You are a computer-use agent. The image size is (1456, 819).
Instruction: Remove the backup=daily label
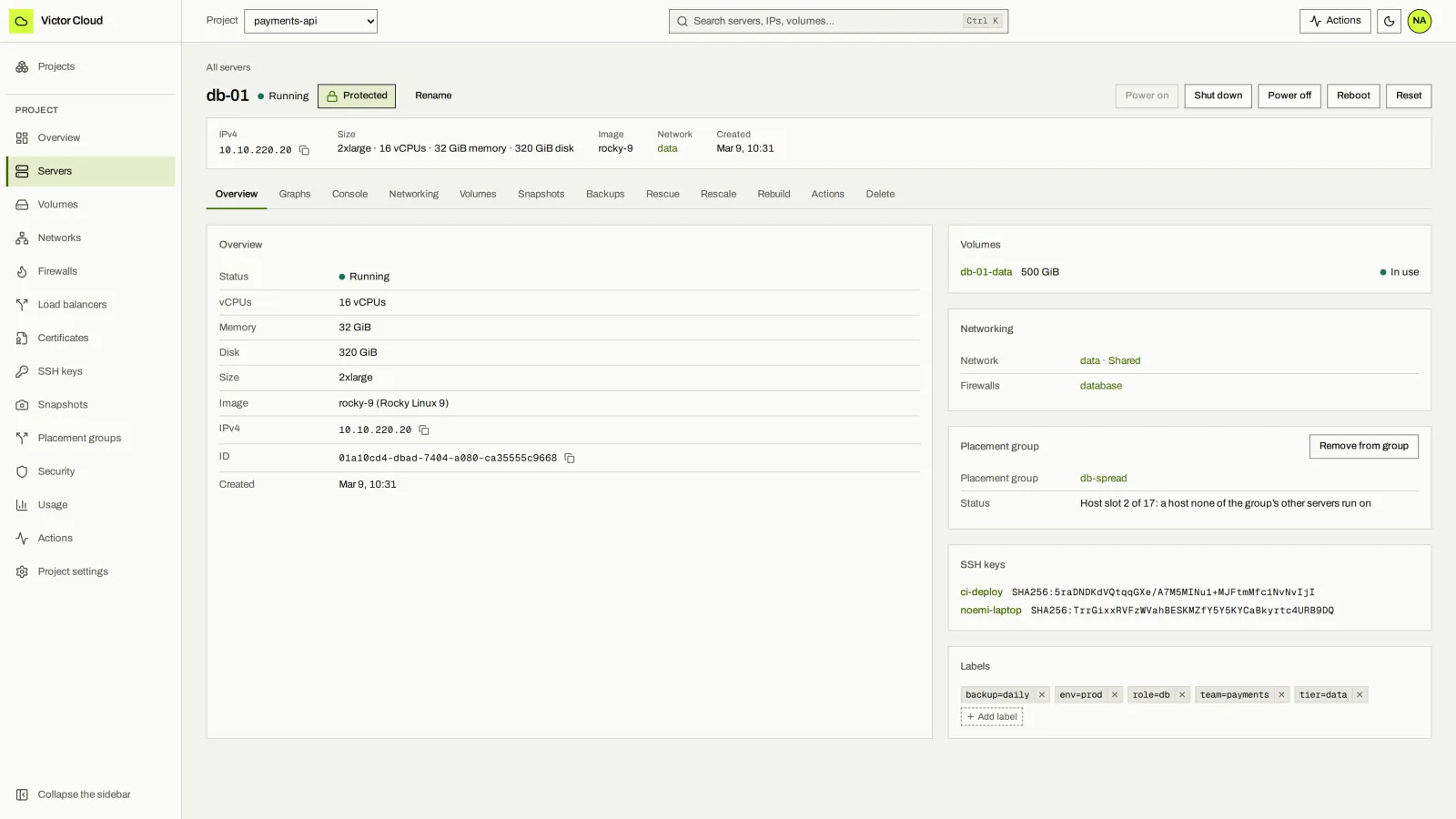point(1042,695)
